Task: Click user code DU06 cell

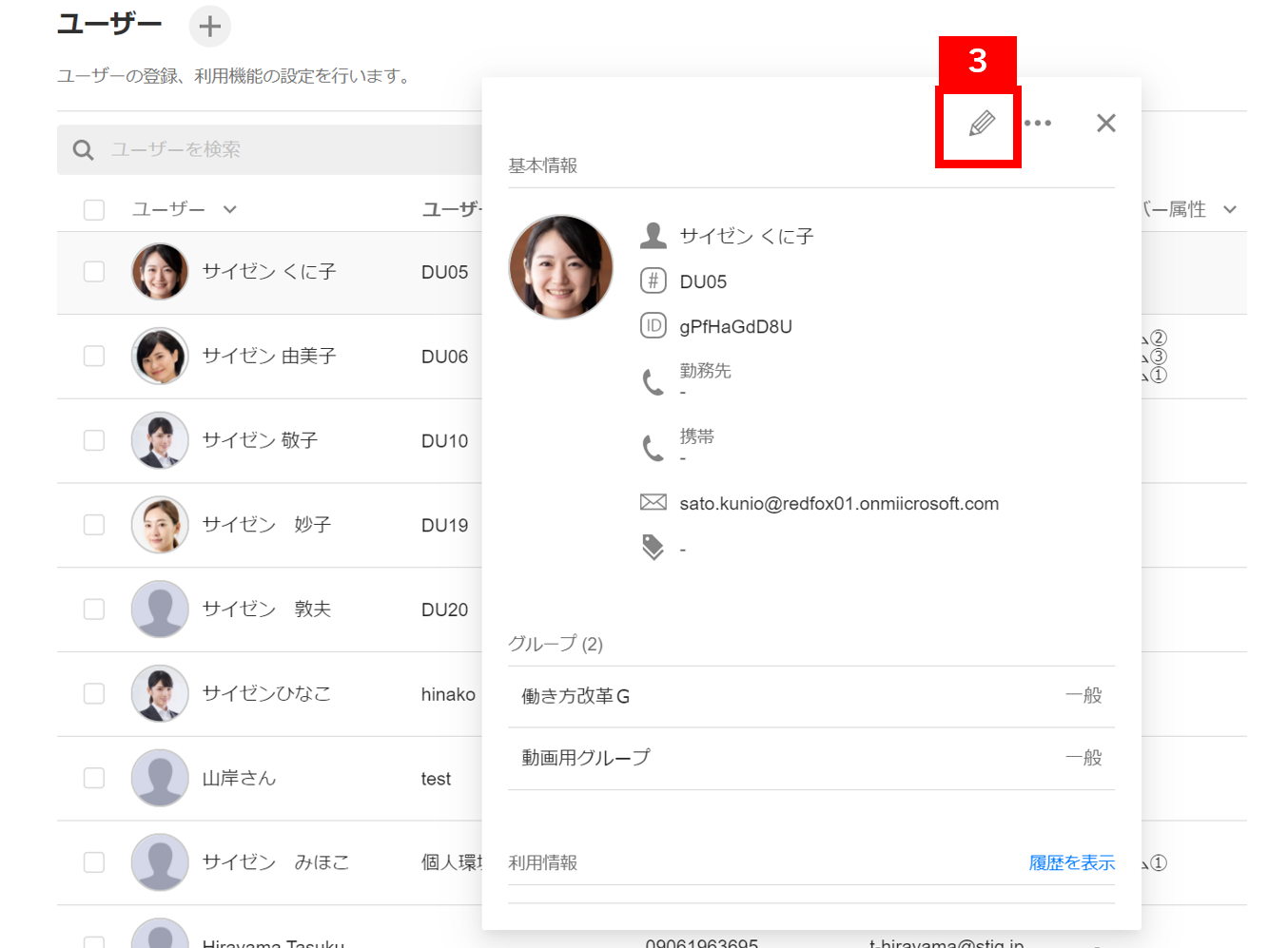Action: tap(445, 357)
